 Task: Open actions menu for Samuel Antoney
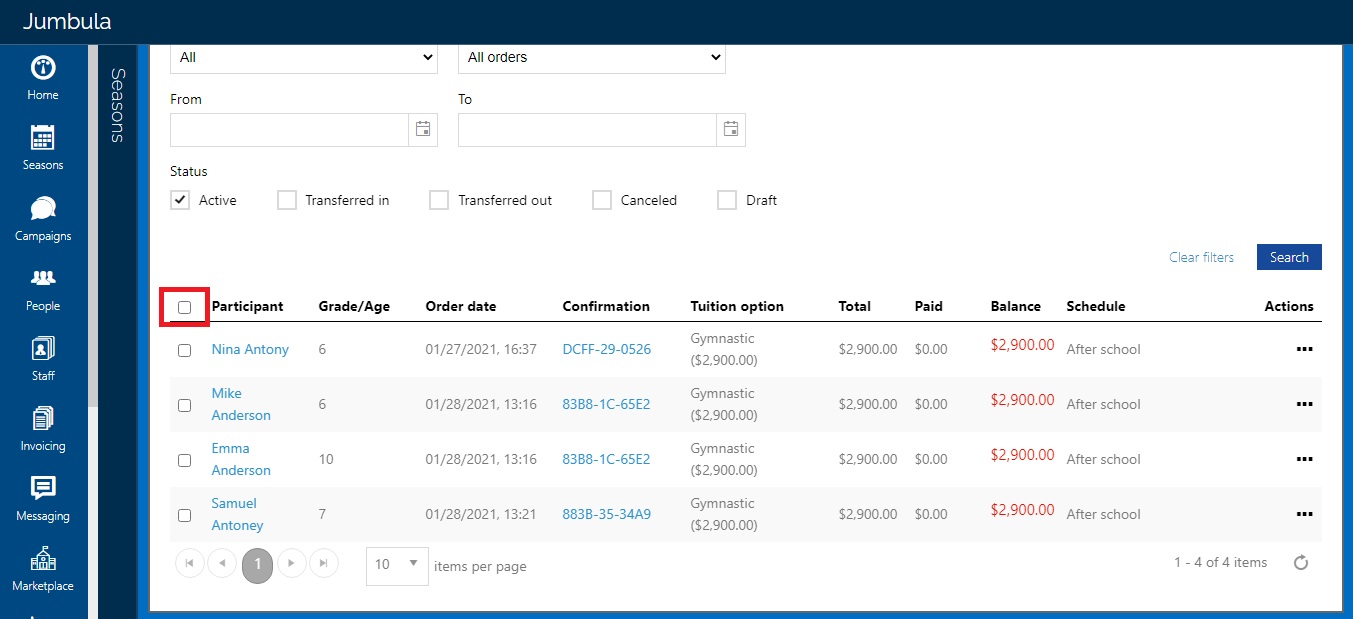coord(1304,514)
